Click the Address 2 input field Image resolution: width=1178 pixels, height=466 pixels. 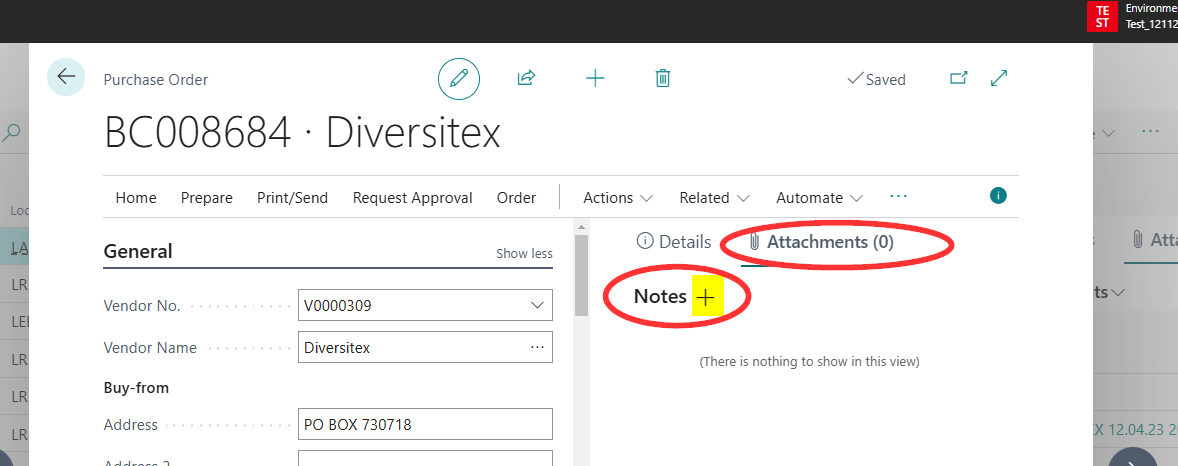(x=425, y=458)
